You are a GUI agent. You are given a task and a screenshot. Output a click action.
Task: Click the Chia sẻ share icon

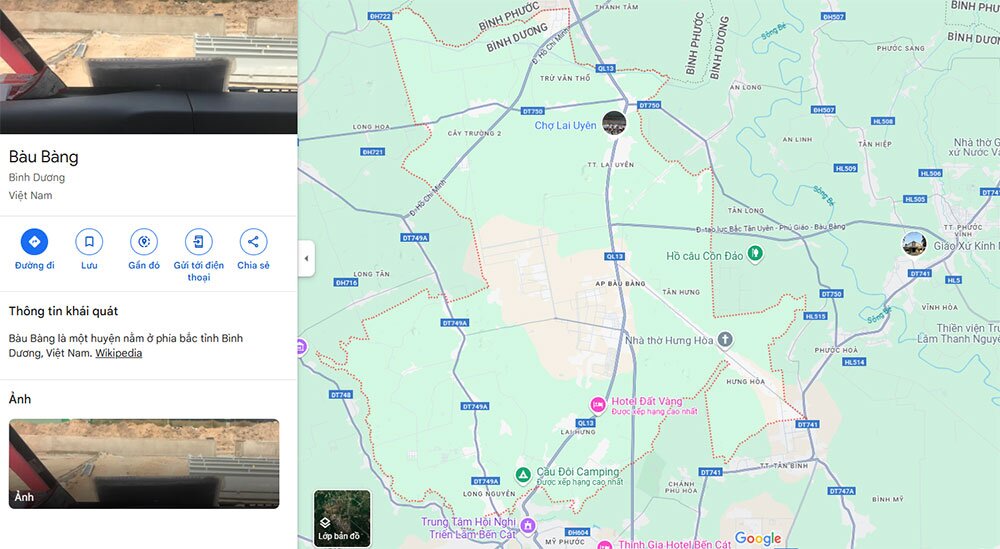pyautogui.click(x=253, y=242)
